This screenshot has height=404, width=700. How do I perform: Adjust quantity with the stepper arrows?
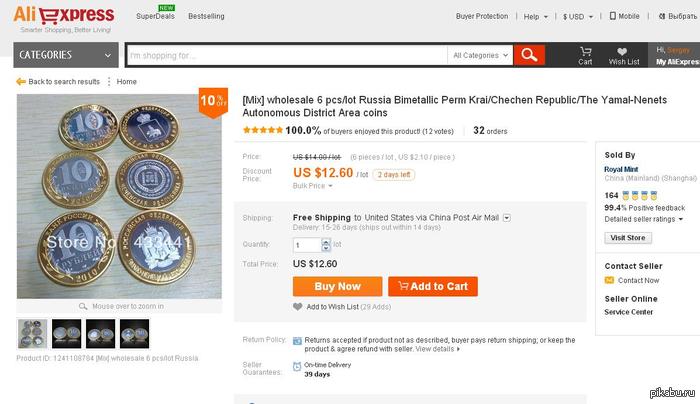click(x=326, y=244)
